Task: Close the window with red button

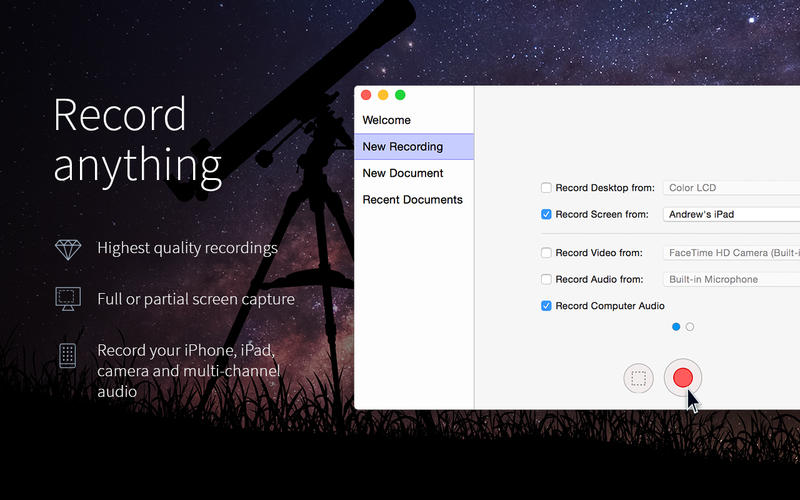Action: [366, 95]
